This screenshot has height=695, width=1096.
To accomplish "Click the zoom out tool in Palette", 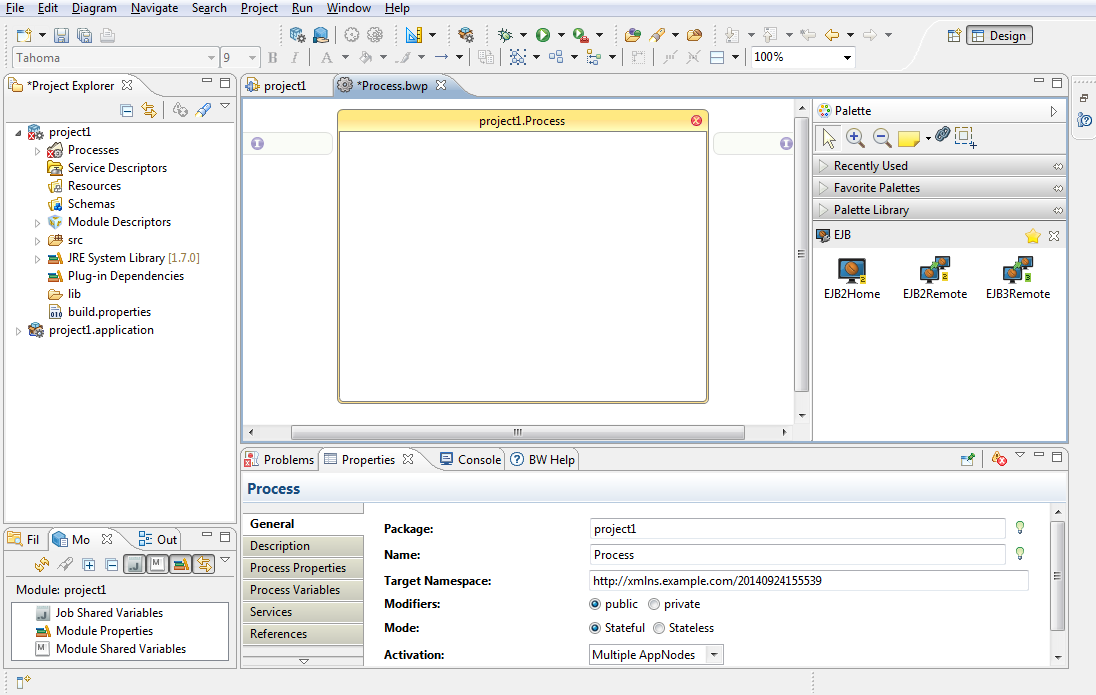I will pos(882,137).
